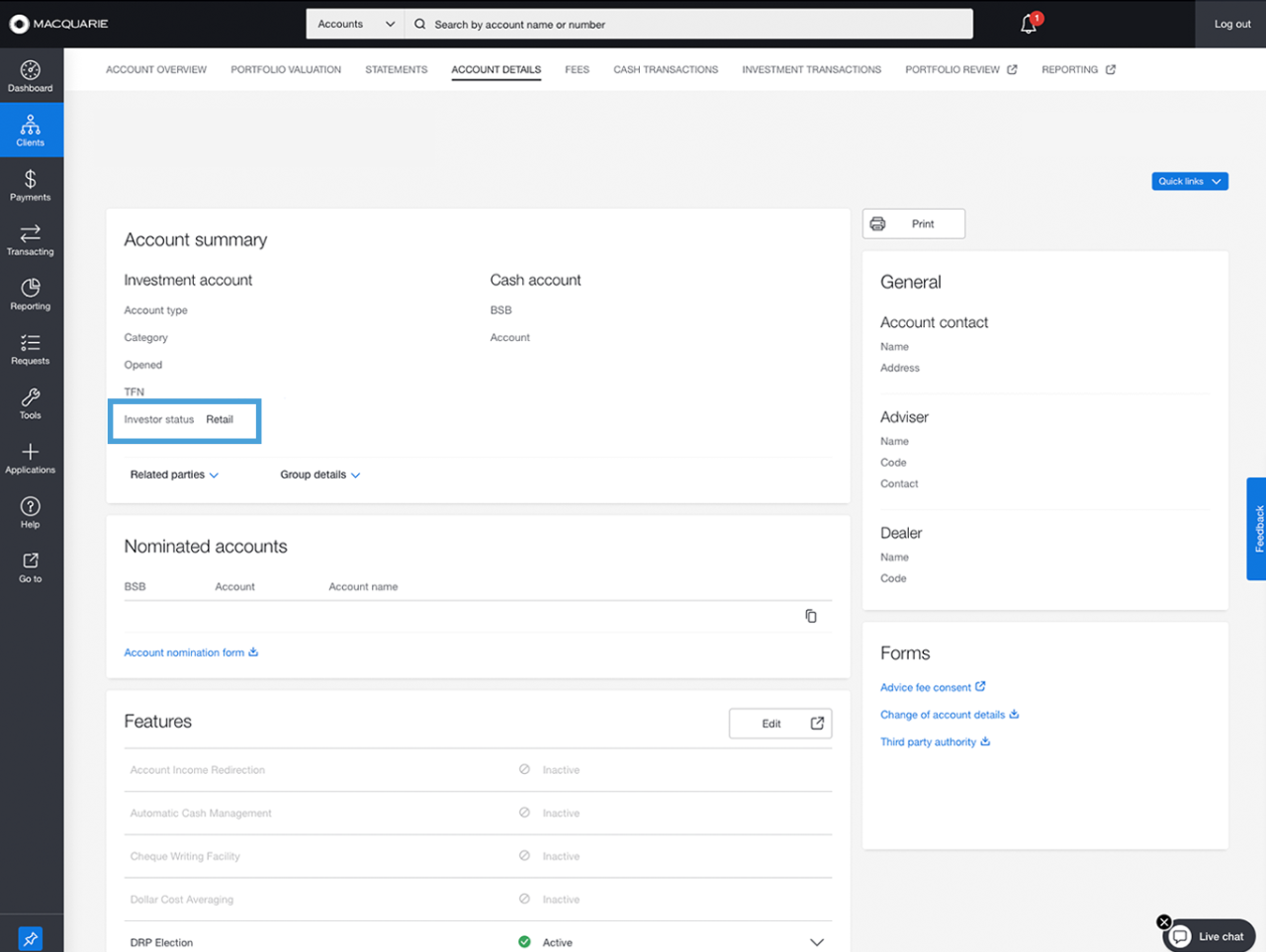Image resolution: width=1266 pixels, height=952 pixels.
Task: Click the green Active check icon for DRP Election
Action: click(524, 942)
